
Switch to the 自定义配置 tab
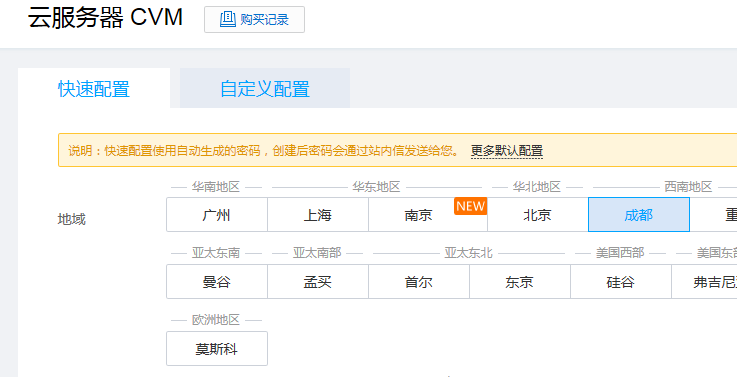tap(265, 89)
